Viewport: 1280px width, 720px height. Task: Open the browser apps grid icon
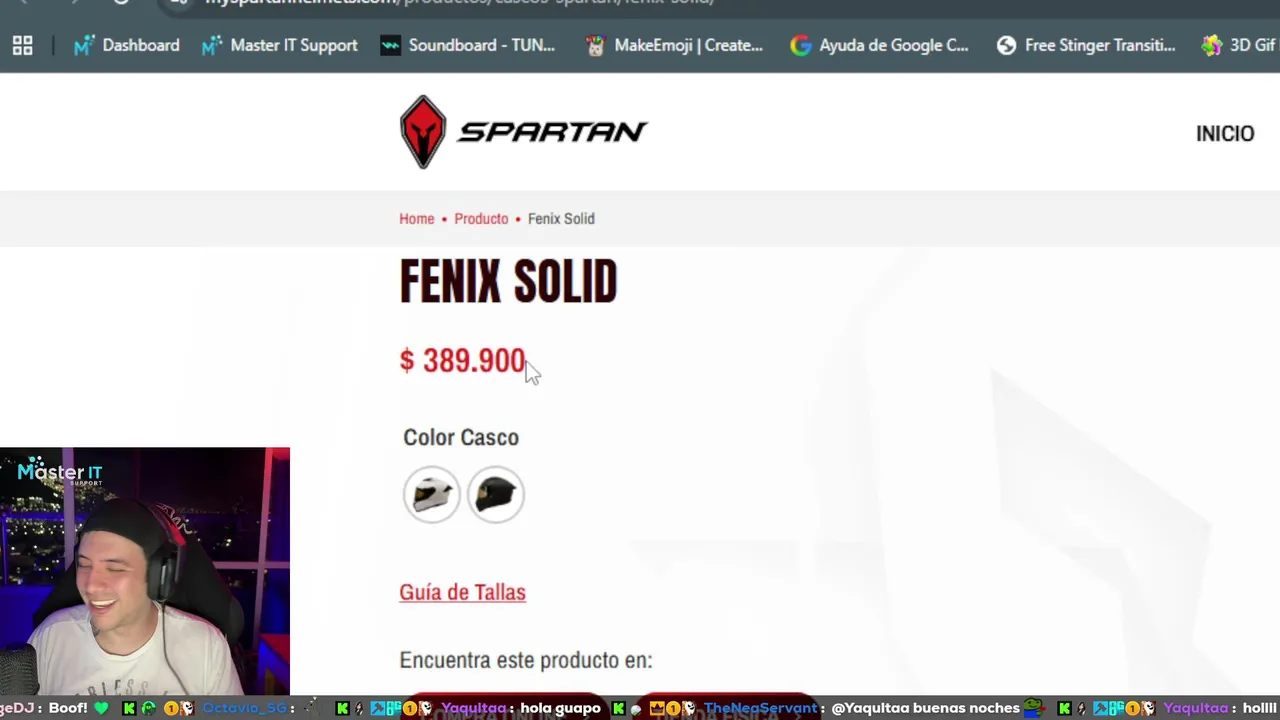coord(22,45)
